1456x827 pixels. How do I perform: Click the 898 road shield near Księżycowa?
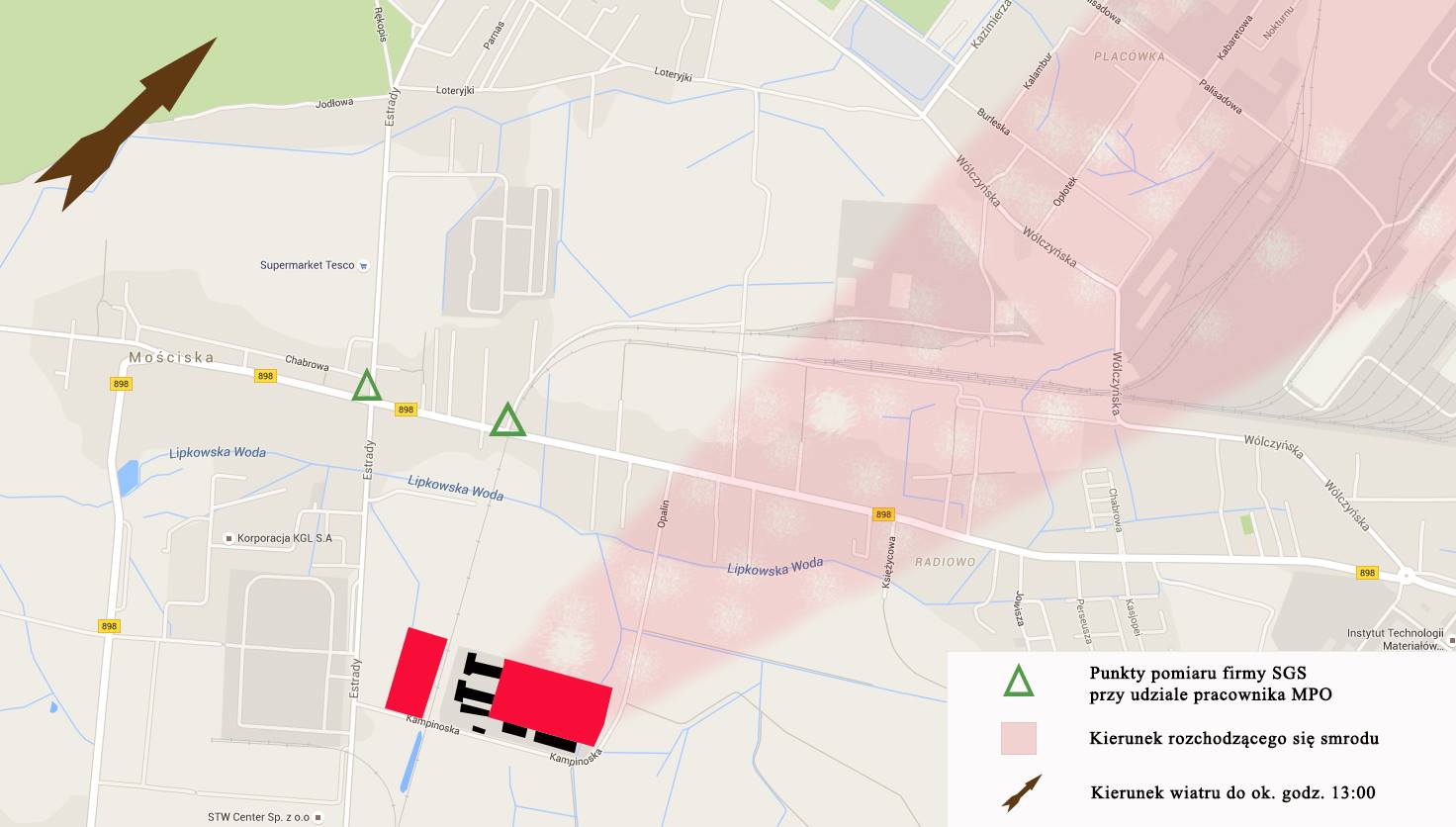click(883, 514)
